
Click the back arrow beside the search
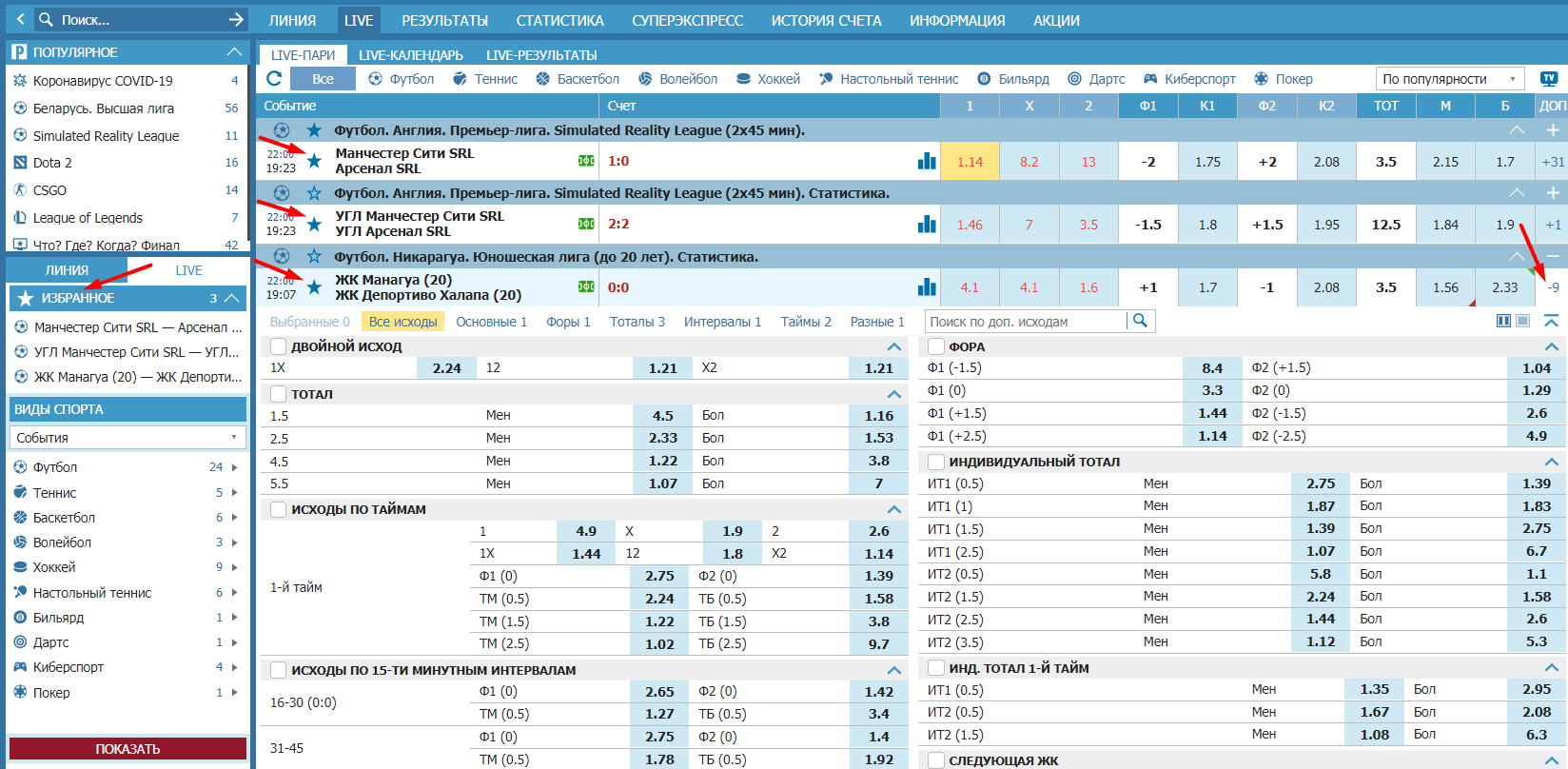point(21,19)
